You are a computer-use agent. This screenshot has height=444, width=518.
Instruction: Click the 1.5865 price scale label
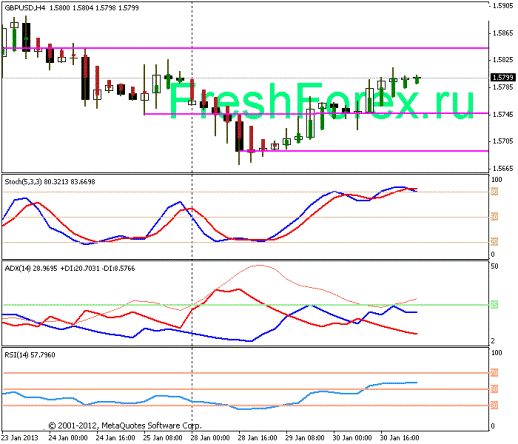point(503,33)
